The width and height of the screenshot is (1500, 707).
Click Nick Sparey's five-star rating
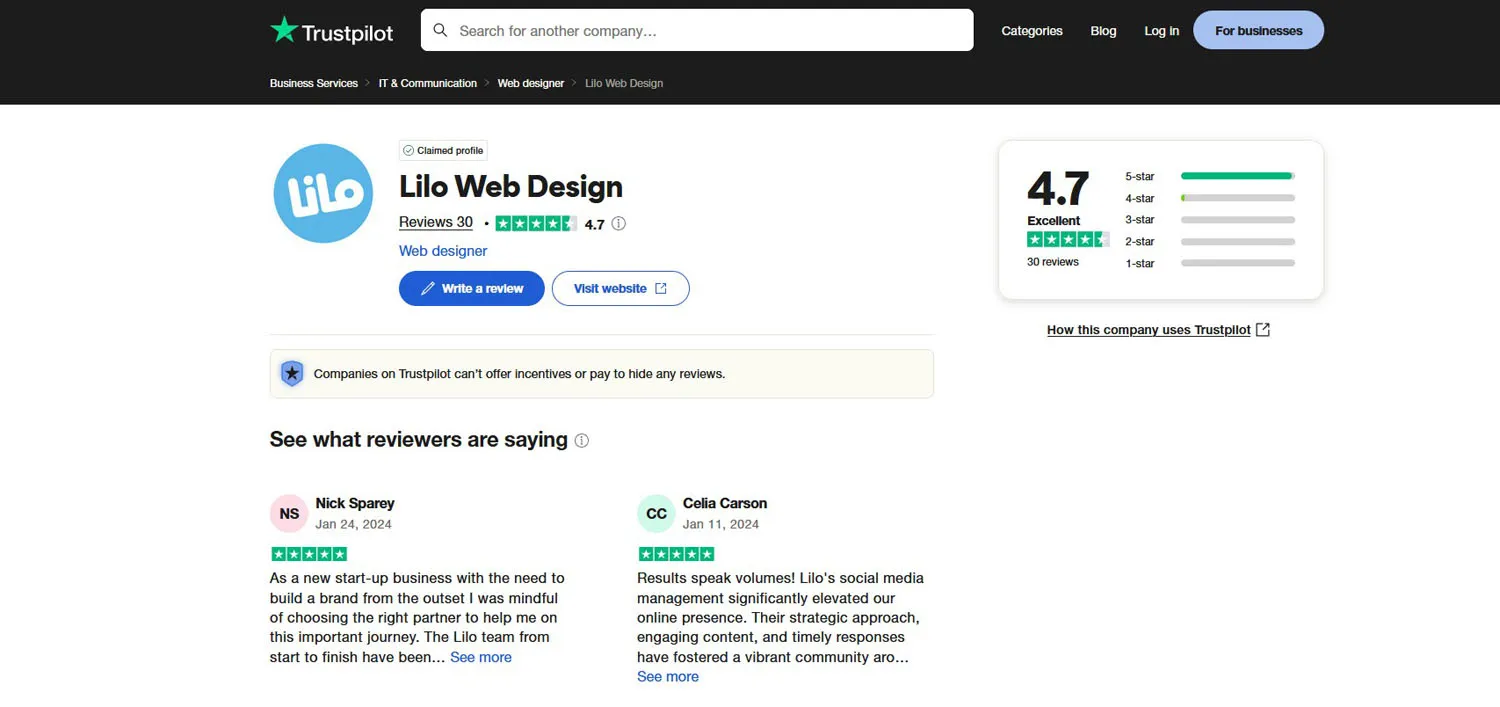pyautogui.click(x=309, y=554)
